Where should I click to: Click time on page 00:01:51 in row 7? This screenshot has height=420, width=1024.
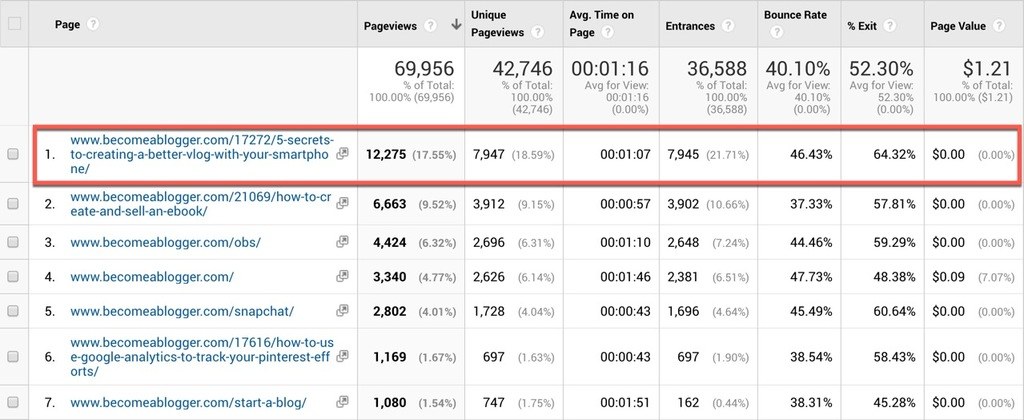(x=626, y=402)
